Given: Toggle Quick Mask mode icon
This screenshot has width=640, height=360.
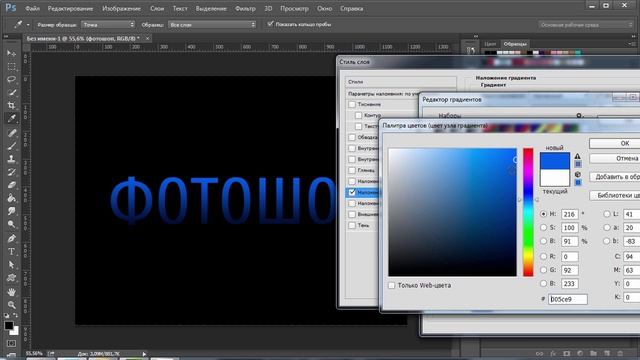Looking at the screenshot, I should 11,343.
